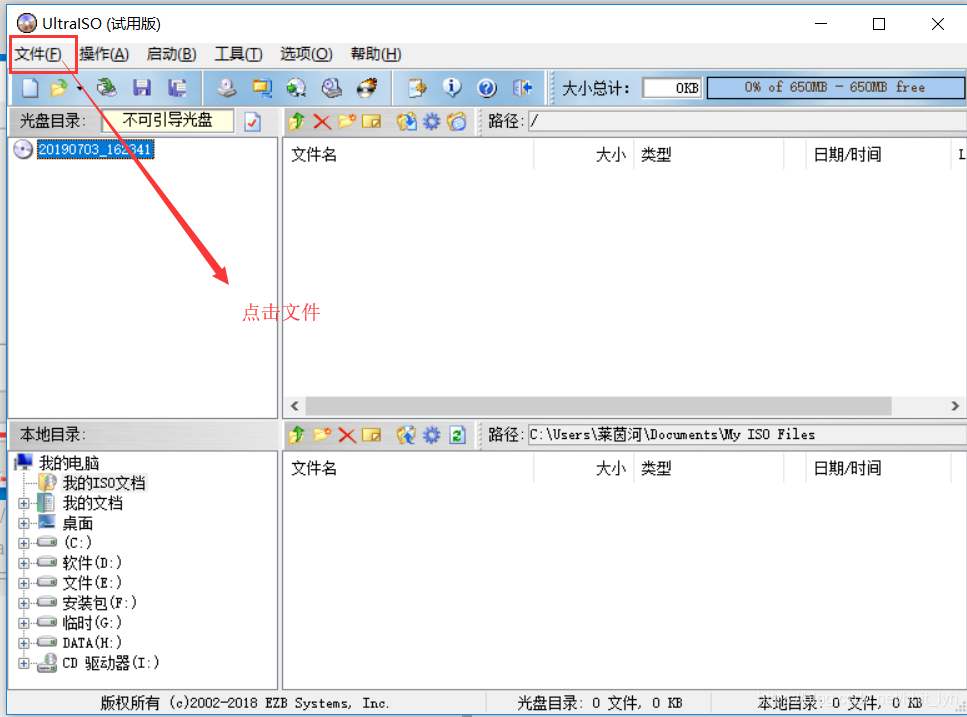Screen dimensions: 967x717
Task: Click the red X delete icon in local pane
Action: (x=347, y=435)
